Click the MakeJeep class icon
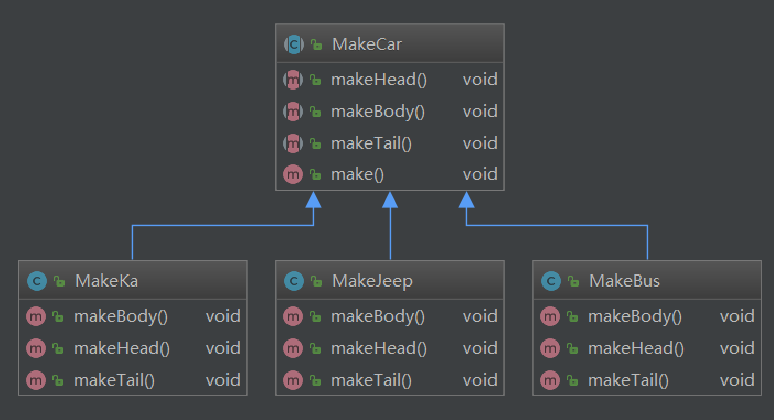Screen dimensions: 774x420 click(293, 281)
